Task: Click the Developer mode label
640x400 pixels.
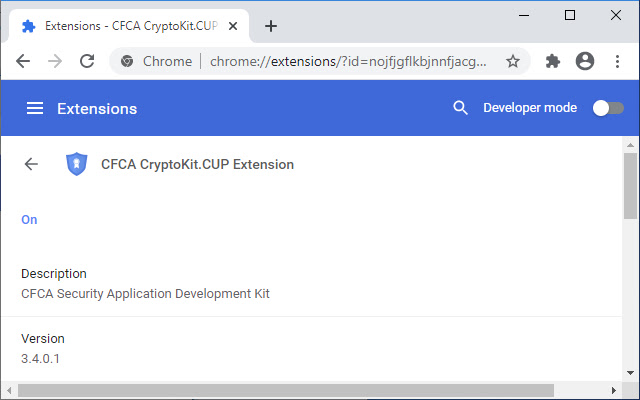Action: [530, 108]
